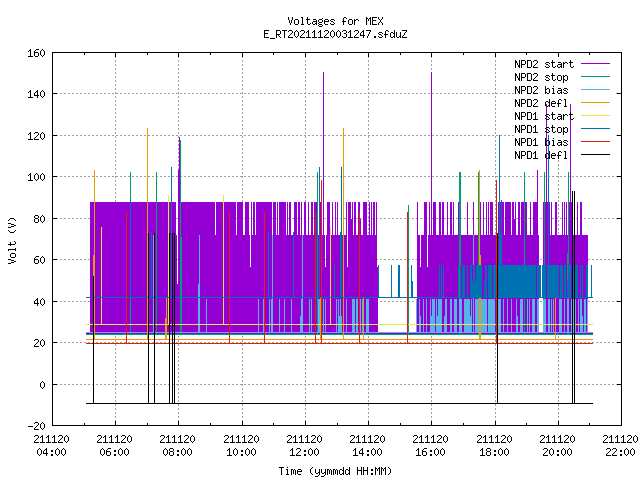The height and width of the screenshot is (480, 640).
Task: Click the 04:00 time tick label
Action: (51, 453)
